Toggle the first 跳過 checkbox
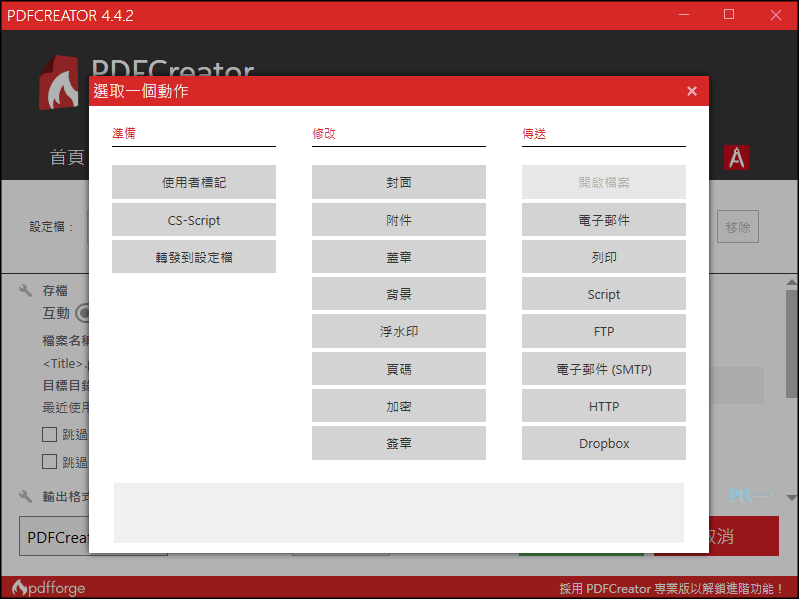The image size is (799, 599). point(49,434)
